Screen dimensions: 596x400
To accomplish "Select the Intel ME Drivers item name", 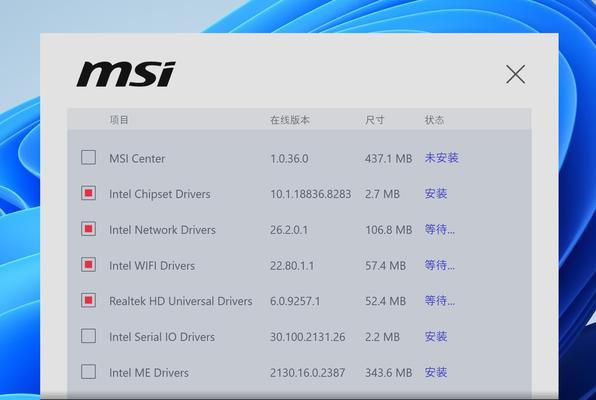I will click(x=149, y=373).
